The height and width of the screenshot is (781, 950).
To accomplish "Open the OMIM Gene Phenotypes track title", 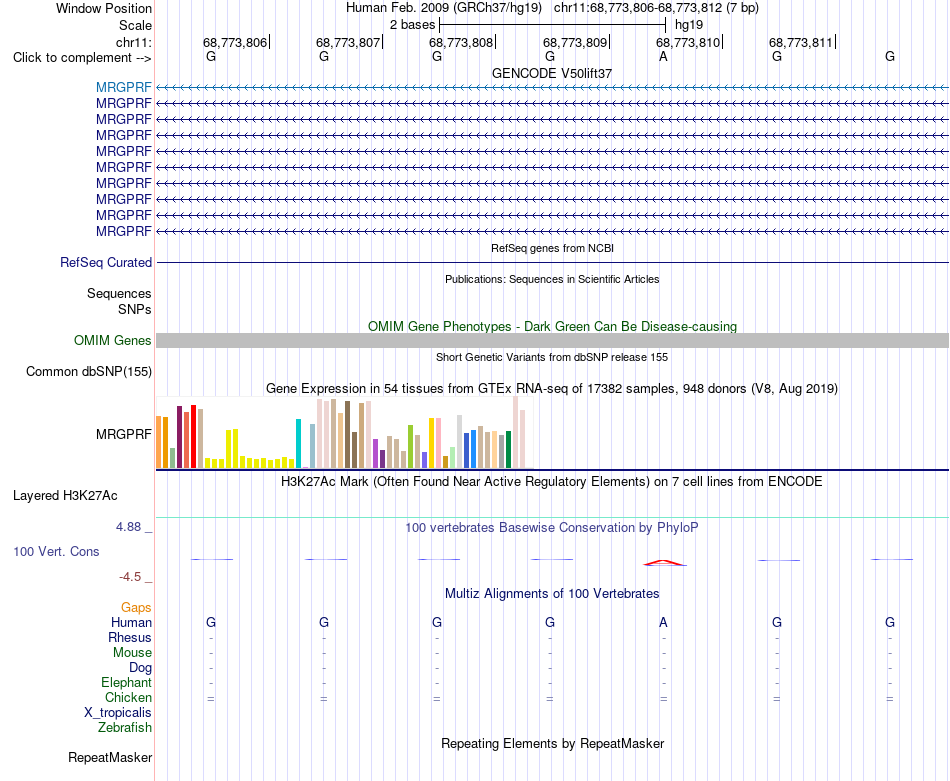I will (552, 327).
